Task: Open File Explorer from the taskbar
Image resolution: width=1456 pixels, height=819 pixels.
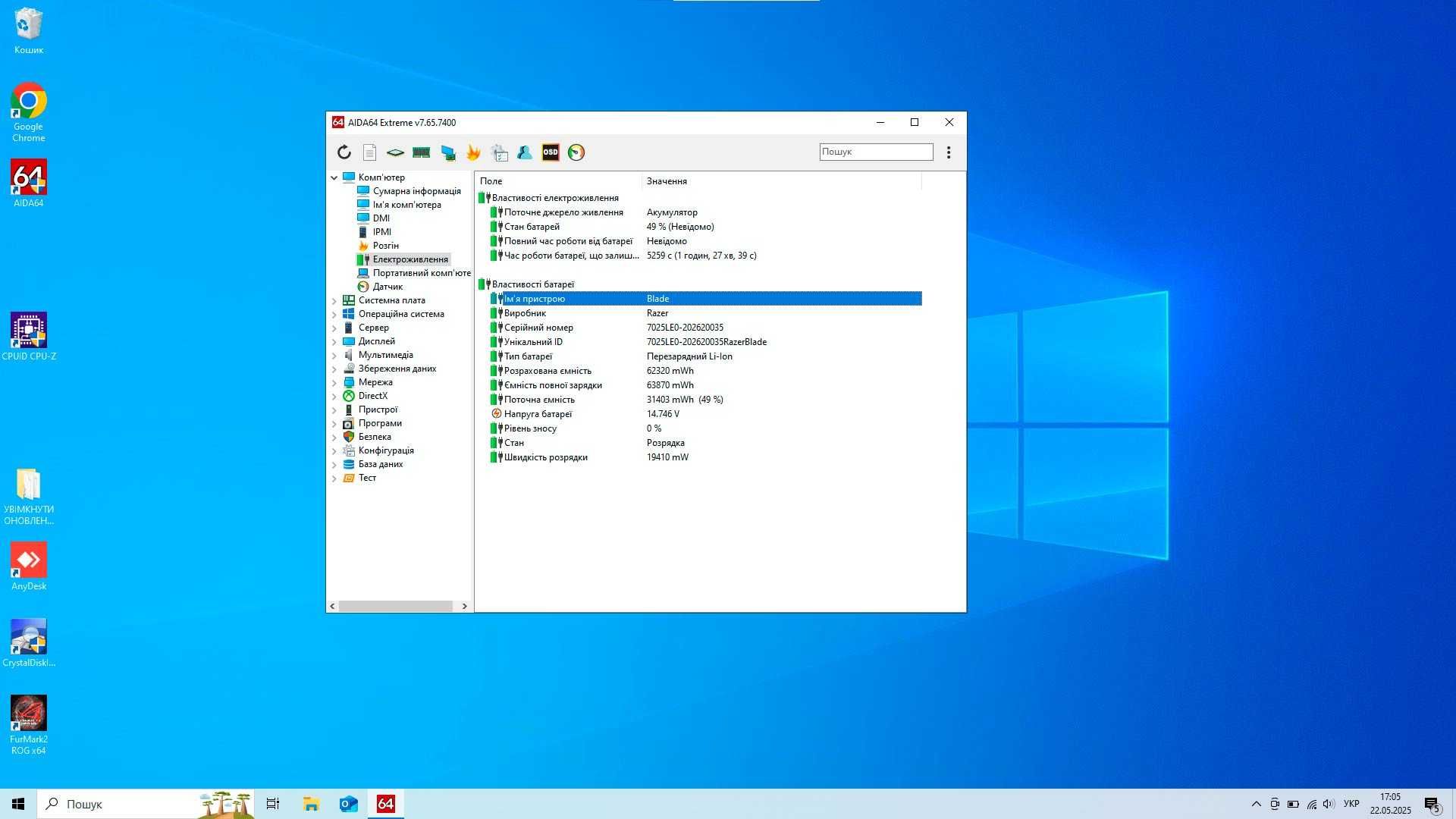Action: 311,804
